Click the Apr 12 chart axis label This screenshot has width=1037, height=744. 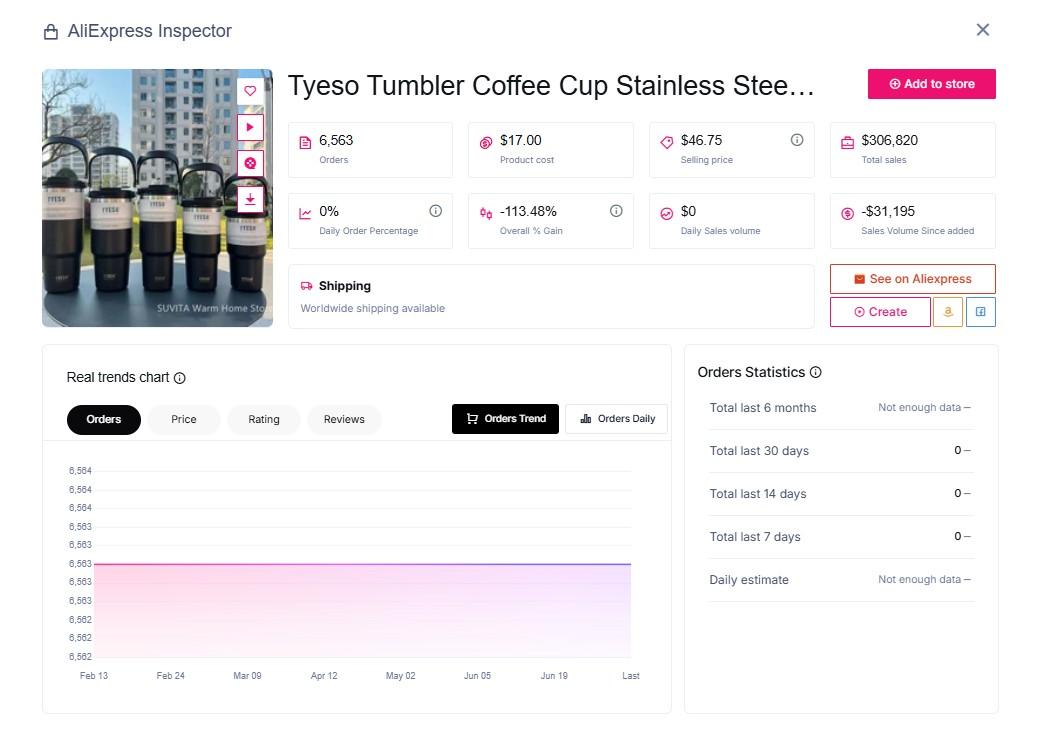coord(324,676)
